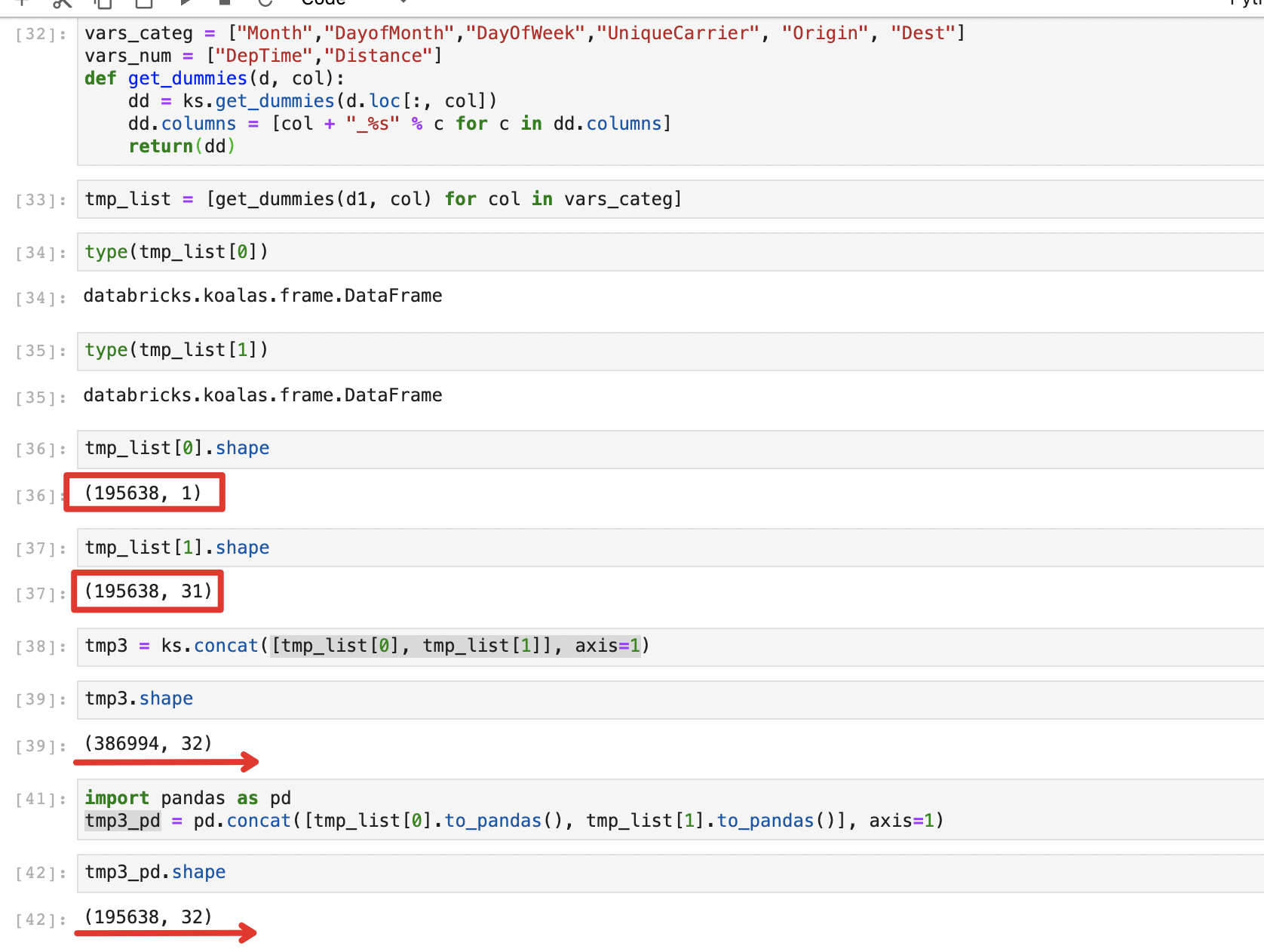Click the "dd.columns" assignment line in cell 32

click(400, 124)
